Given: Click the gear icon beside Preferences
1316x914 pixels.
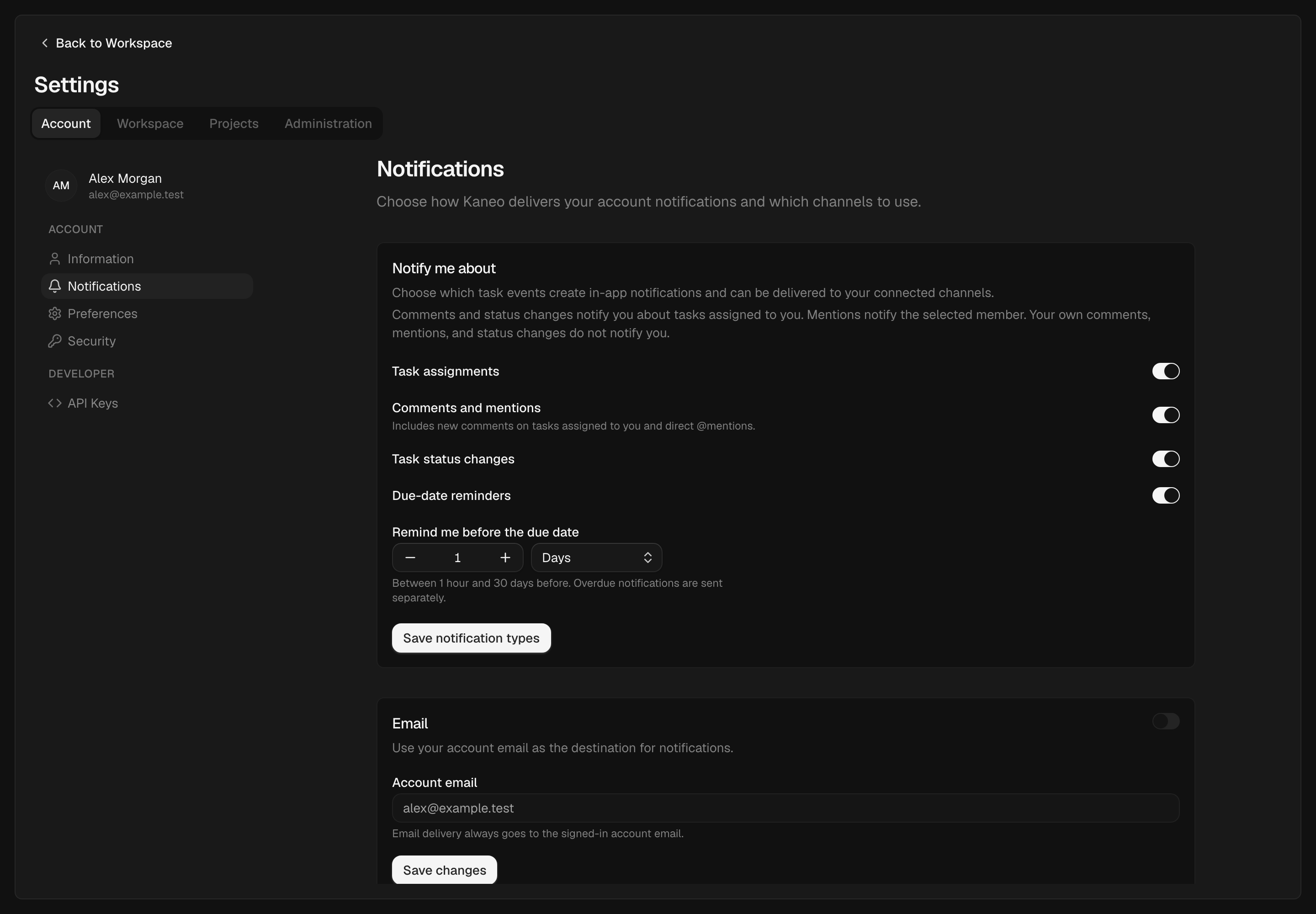Looking at the screenshot, I should click(x=54, y=314).
